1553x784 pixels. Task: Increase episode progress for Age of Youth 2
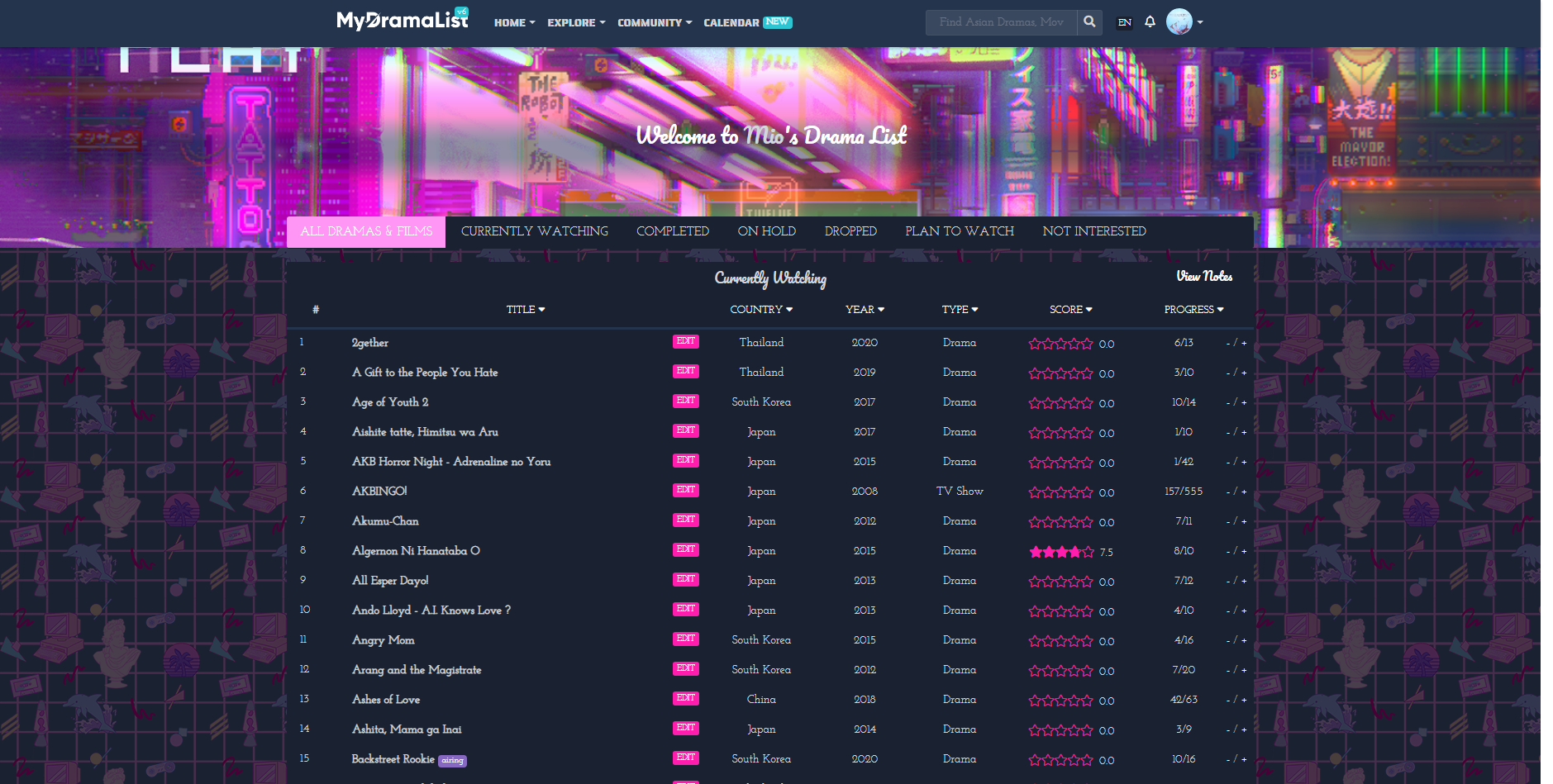pos(1244,402)
